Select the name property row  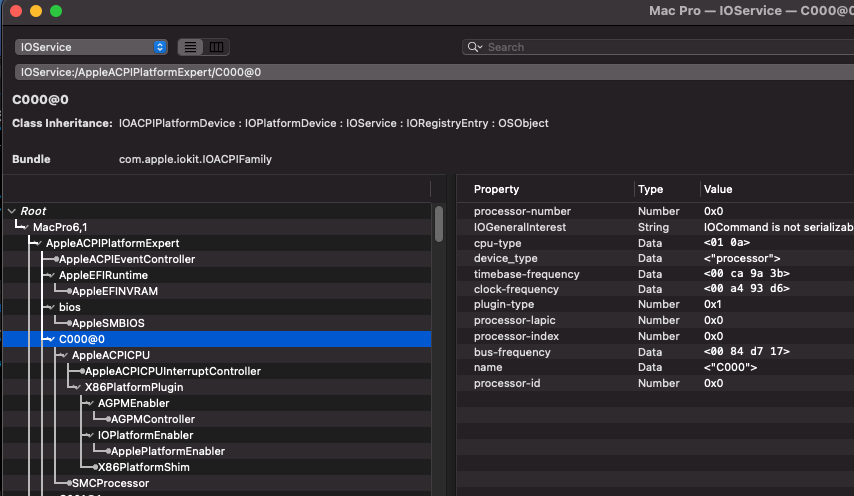(x=655, y=367)
